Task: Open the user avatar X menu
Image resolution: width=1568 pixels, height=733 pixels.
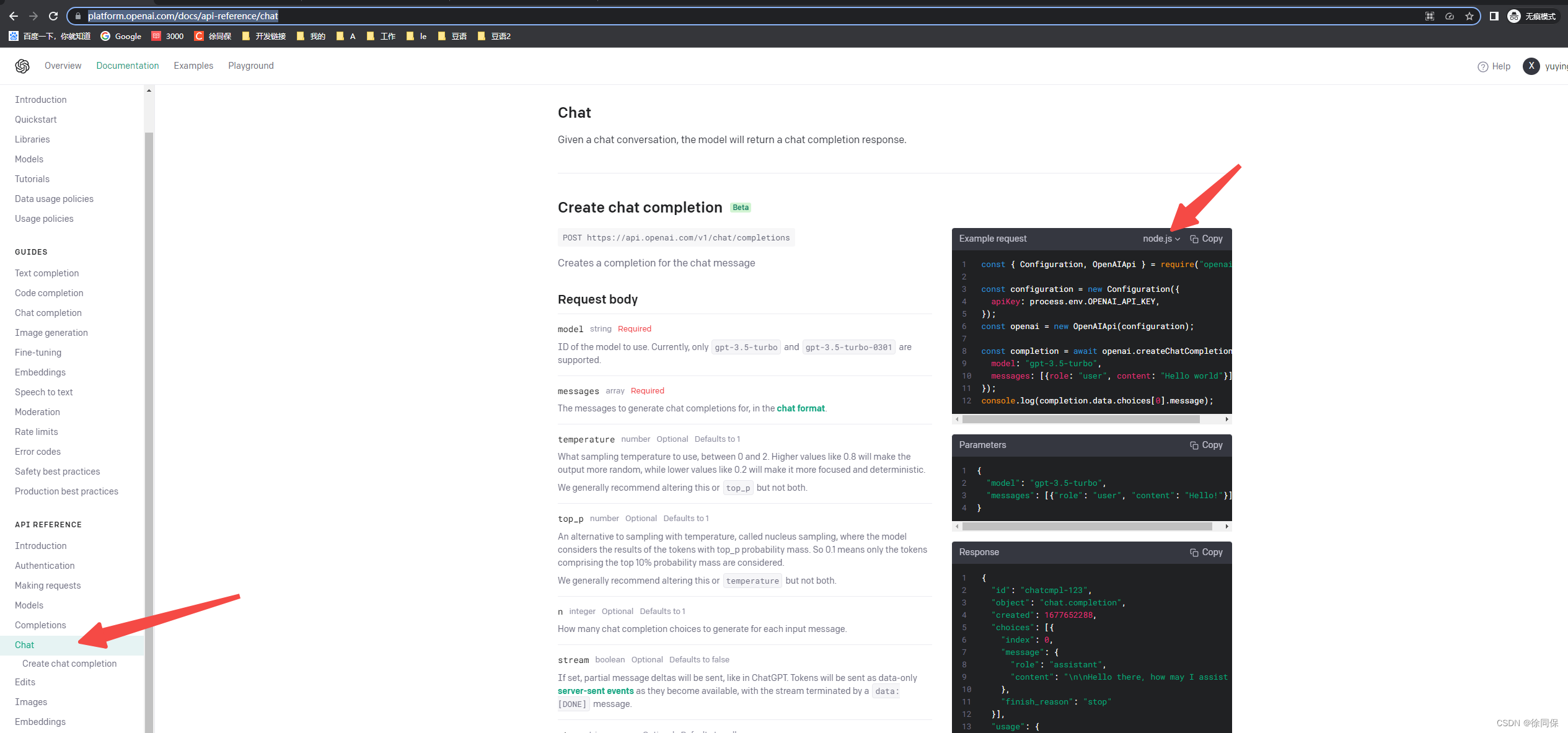Action: coord(1531,66)
